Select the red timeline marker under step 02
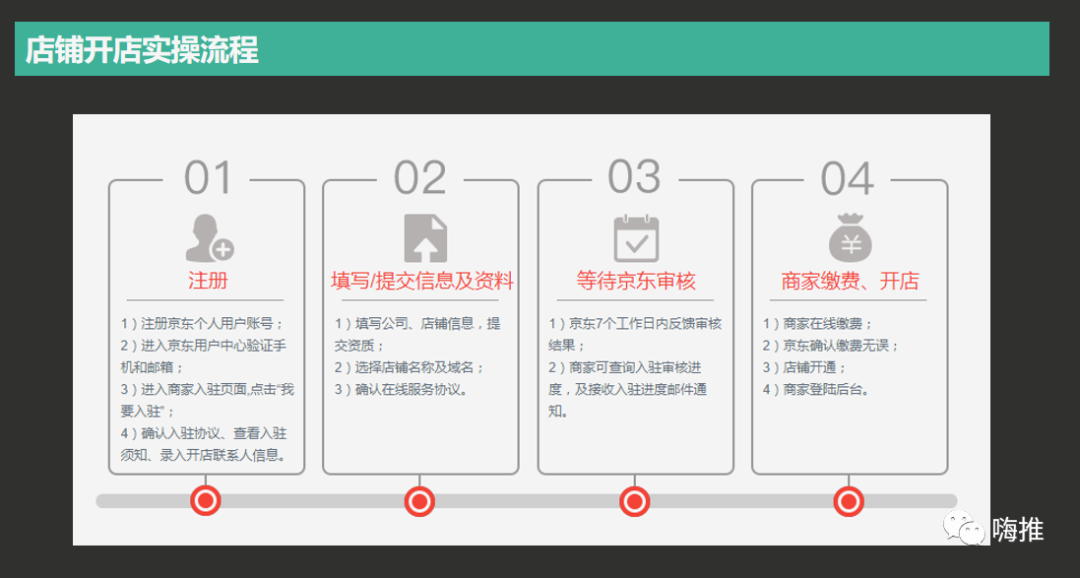This screenshot has width=1080, height=578. click(x=419, y=501)
